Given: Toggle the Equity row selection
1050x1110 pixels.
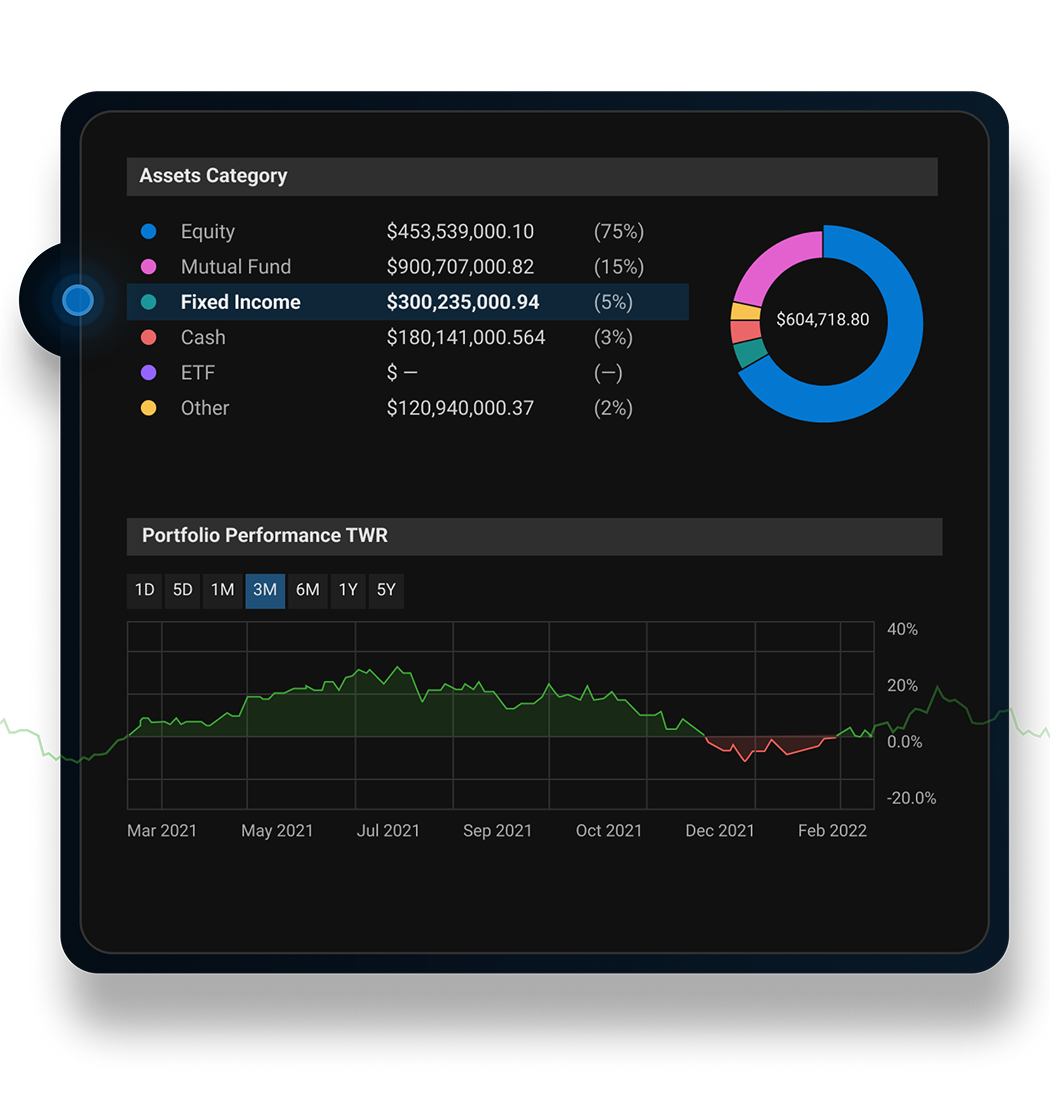Looking at the screenshot, I should coord(400,231).
